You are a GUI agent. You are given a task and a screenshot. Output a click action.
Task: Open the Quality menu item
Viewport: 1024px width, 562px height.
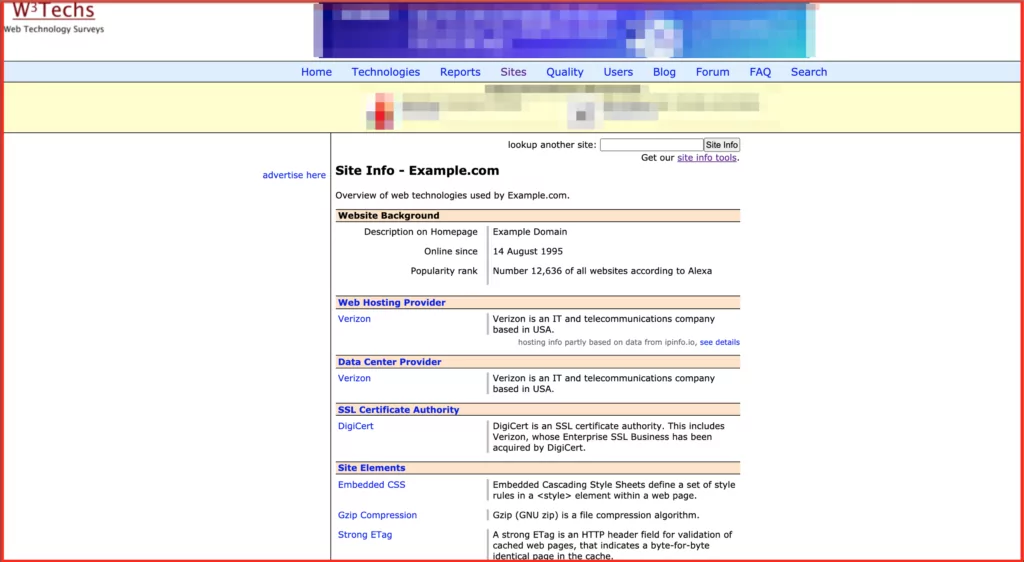[x=565, y=72]
